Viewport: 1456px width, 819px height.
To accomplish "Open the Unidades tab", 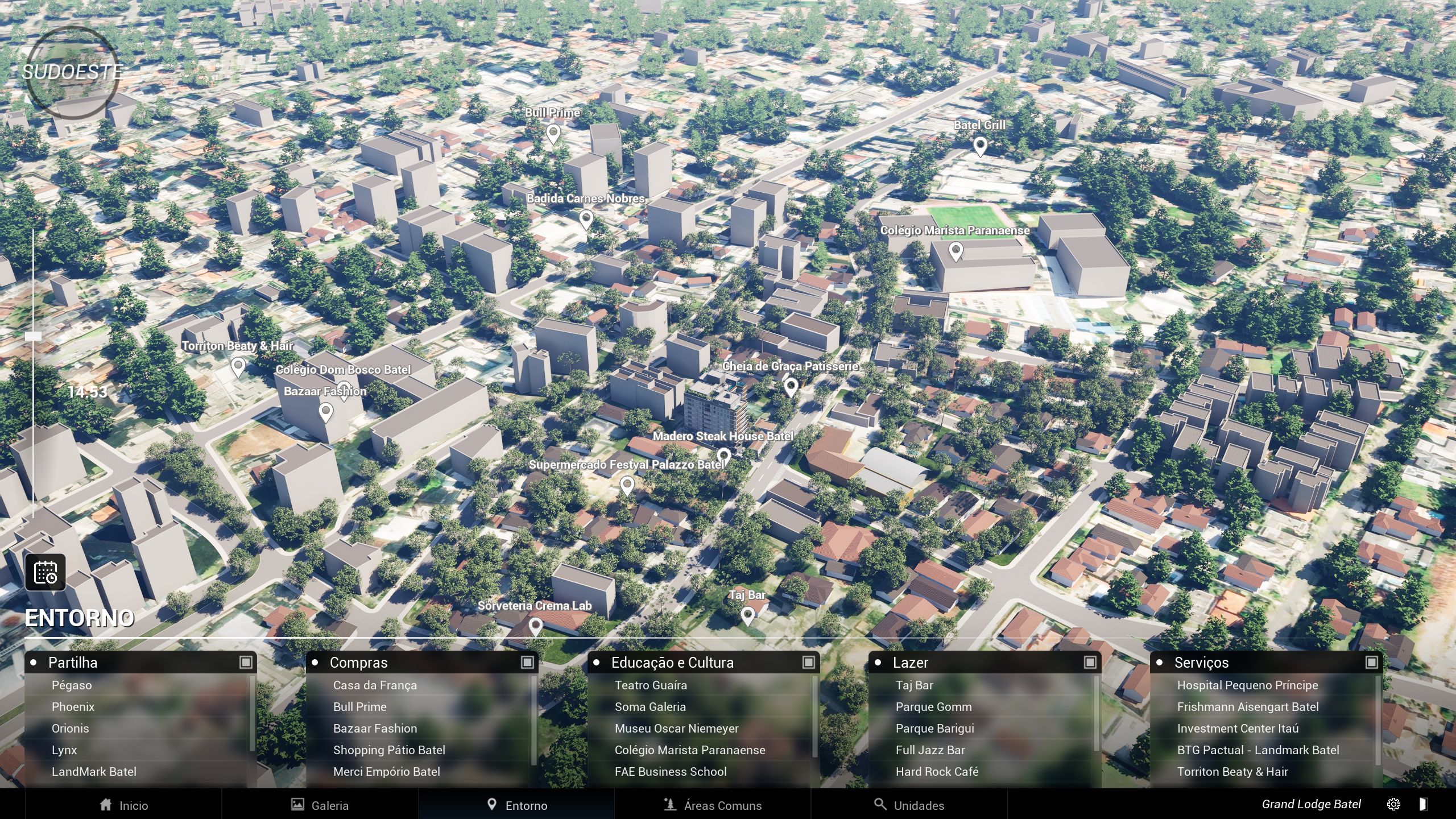I will click(x=909, y=805).
